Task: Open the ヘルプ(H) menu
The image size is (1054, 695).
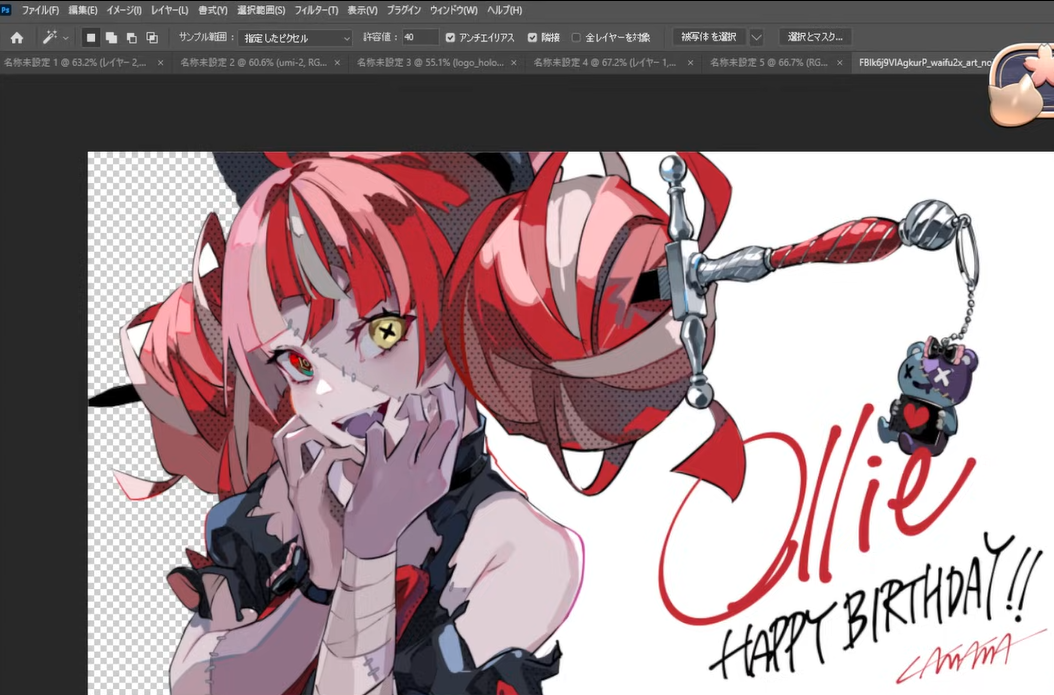Action: pyautogui.click(x=504, y=10)
